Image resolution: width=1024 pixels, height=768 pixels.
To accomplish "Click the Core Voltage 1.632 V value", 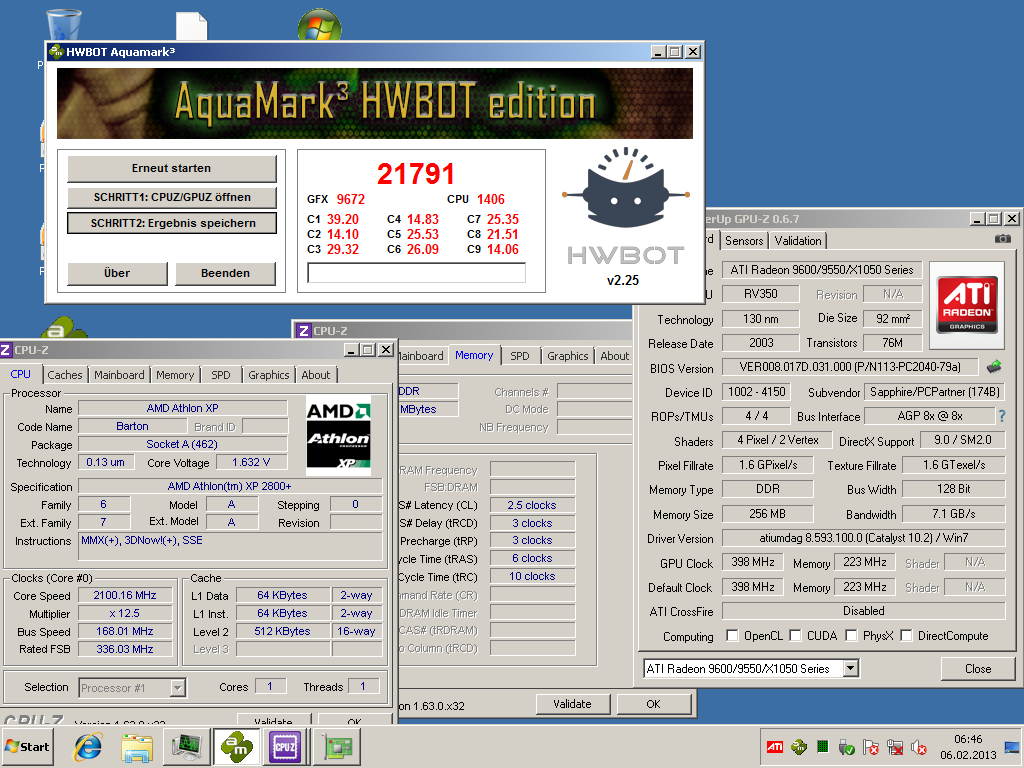I will click(x=251, y=462).
